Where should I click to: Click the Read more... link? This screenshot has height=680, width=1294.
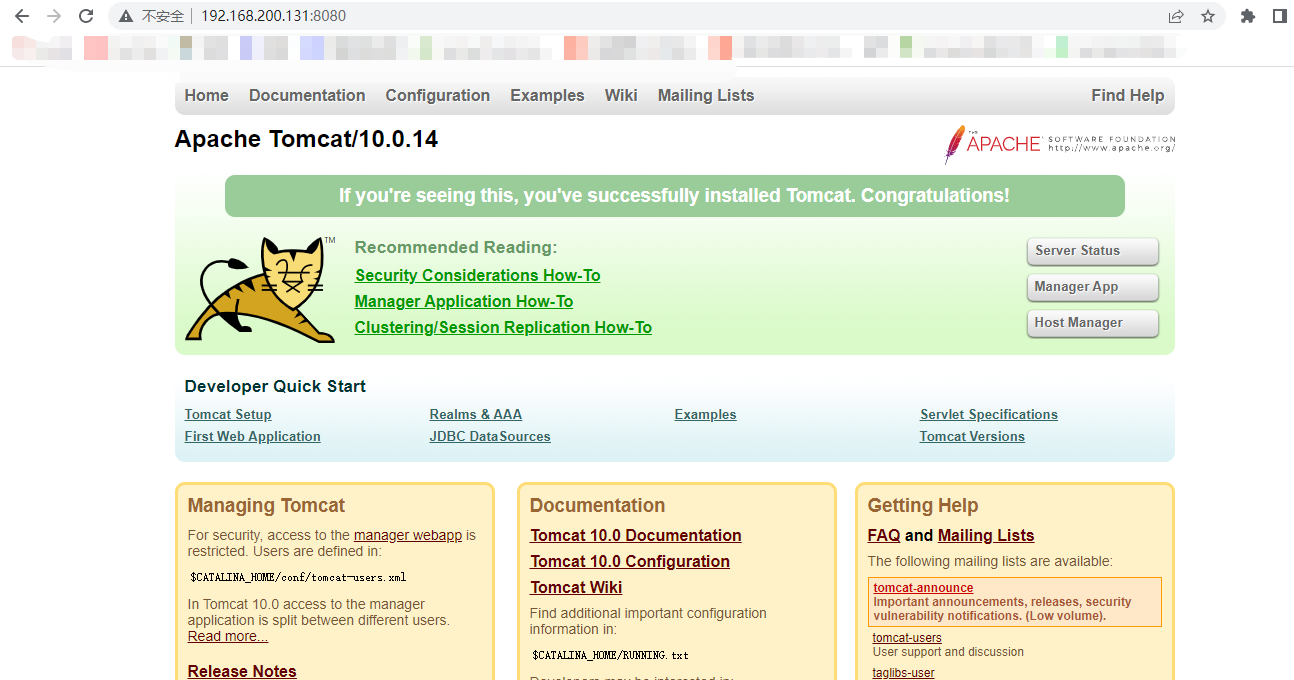point(228,636)
